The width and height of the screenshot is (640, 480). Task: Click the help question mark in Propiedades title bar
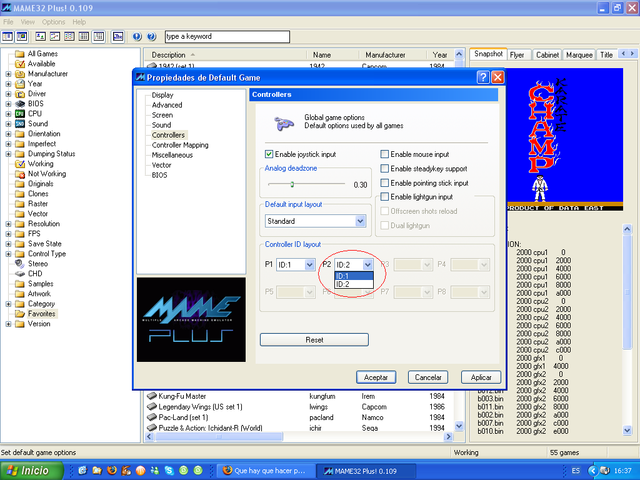point(483,77)
